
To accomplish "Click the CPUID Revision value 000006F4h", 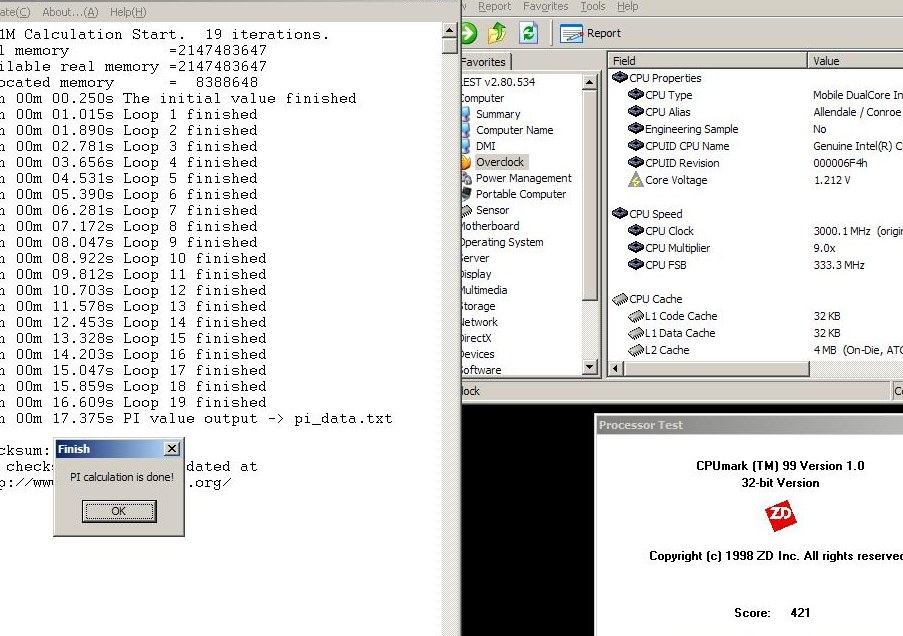I will pos(840,163).
